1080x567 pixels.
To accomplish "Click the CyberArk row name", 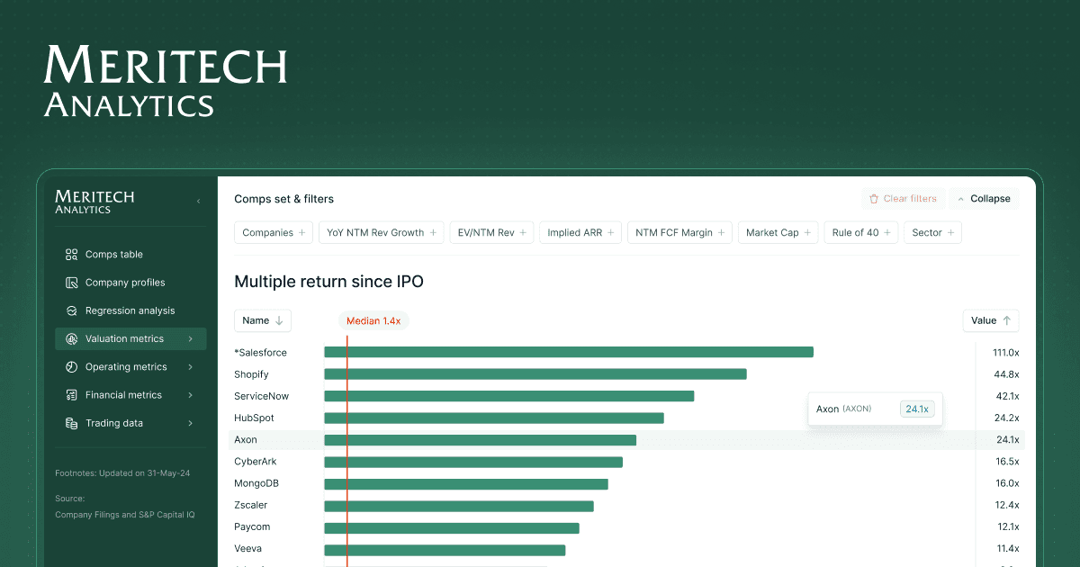I will point(255,462).
